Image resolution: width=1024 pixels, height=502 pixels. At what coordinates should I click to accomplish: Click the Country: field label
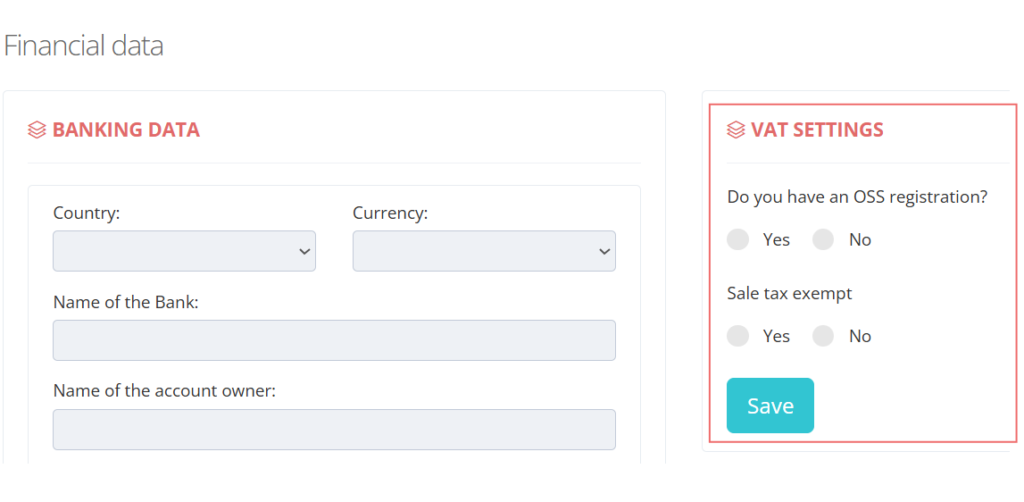pos(86,213)
